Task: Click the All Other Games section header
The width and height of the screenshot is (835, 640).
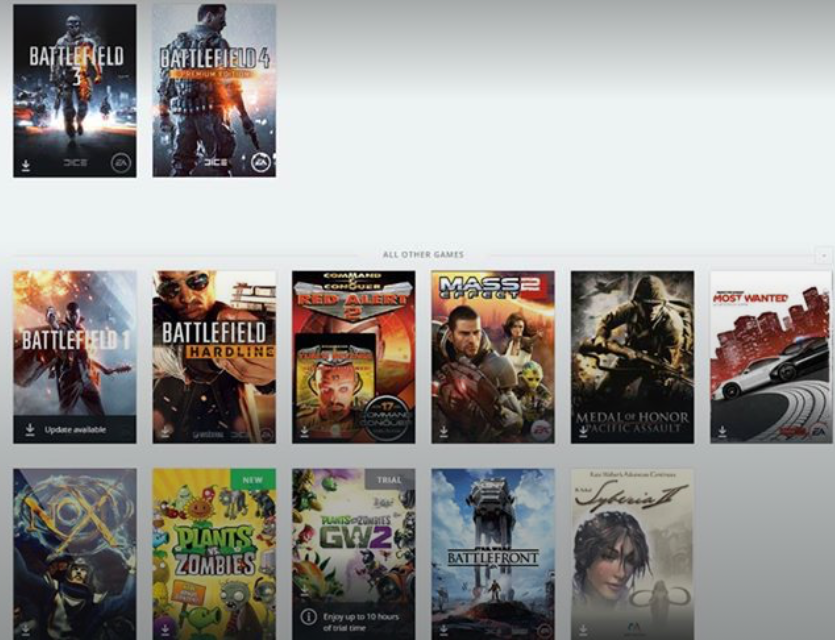Action: point(423,255)
